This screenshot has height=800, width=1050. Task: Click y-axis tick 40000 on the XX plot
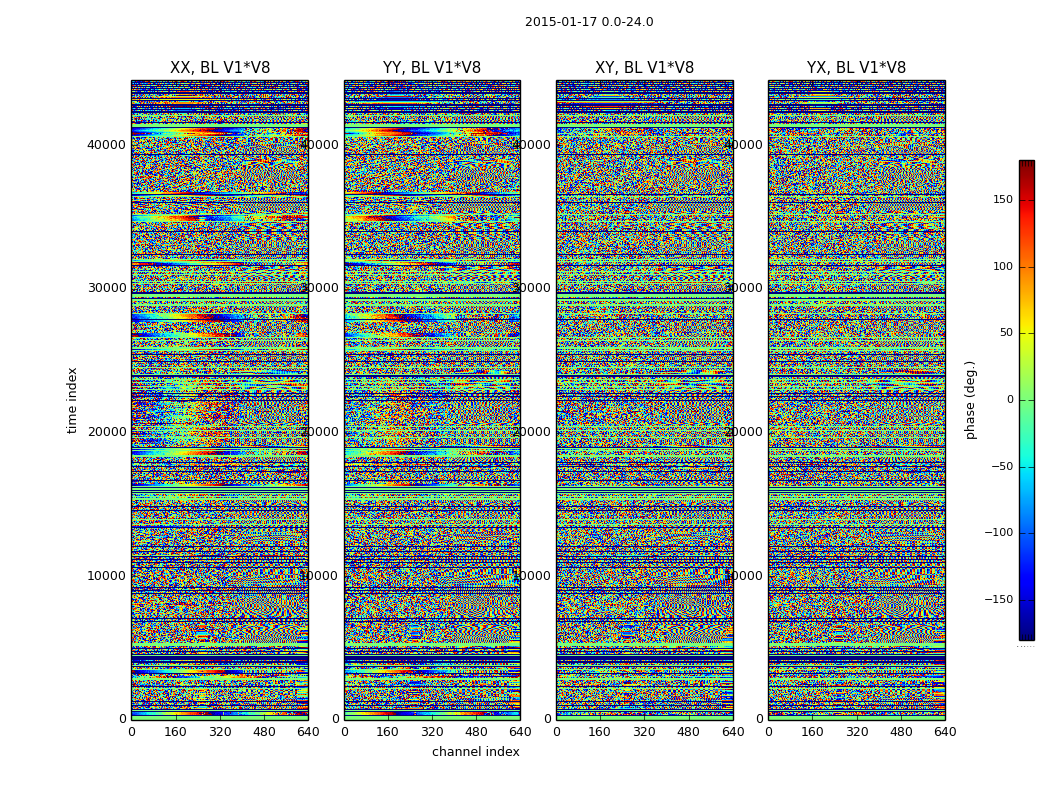pyautogui.click(x=106, y=145)
